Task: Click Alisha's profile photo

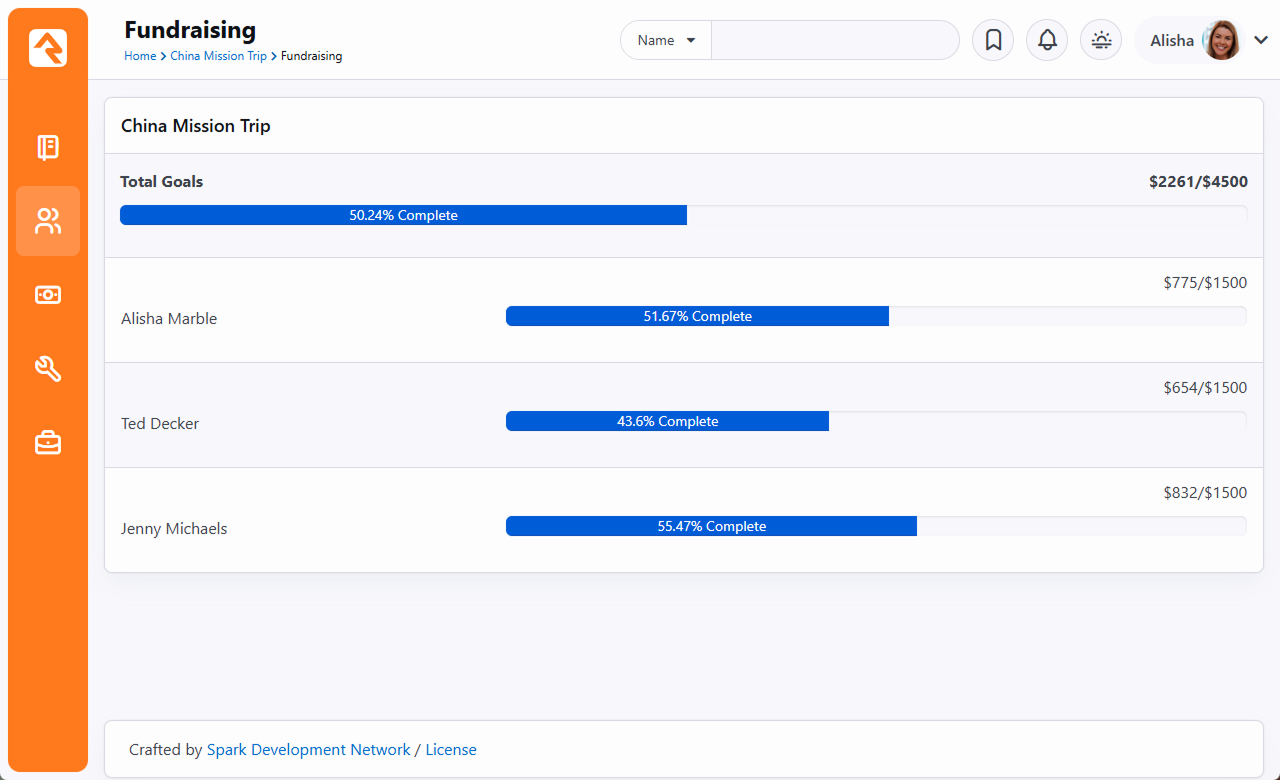Action: [x=1221, y=40]
